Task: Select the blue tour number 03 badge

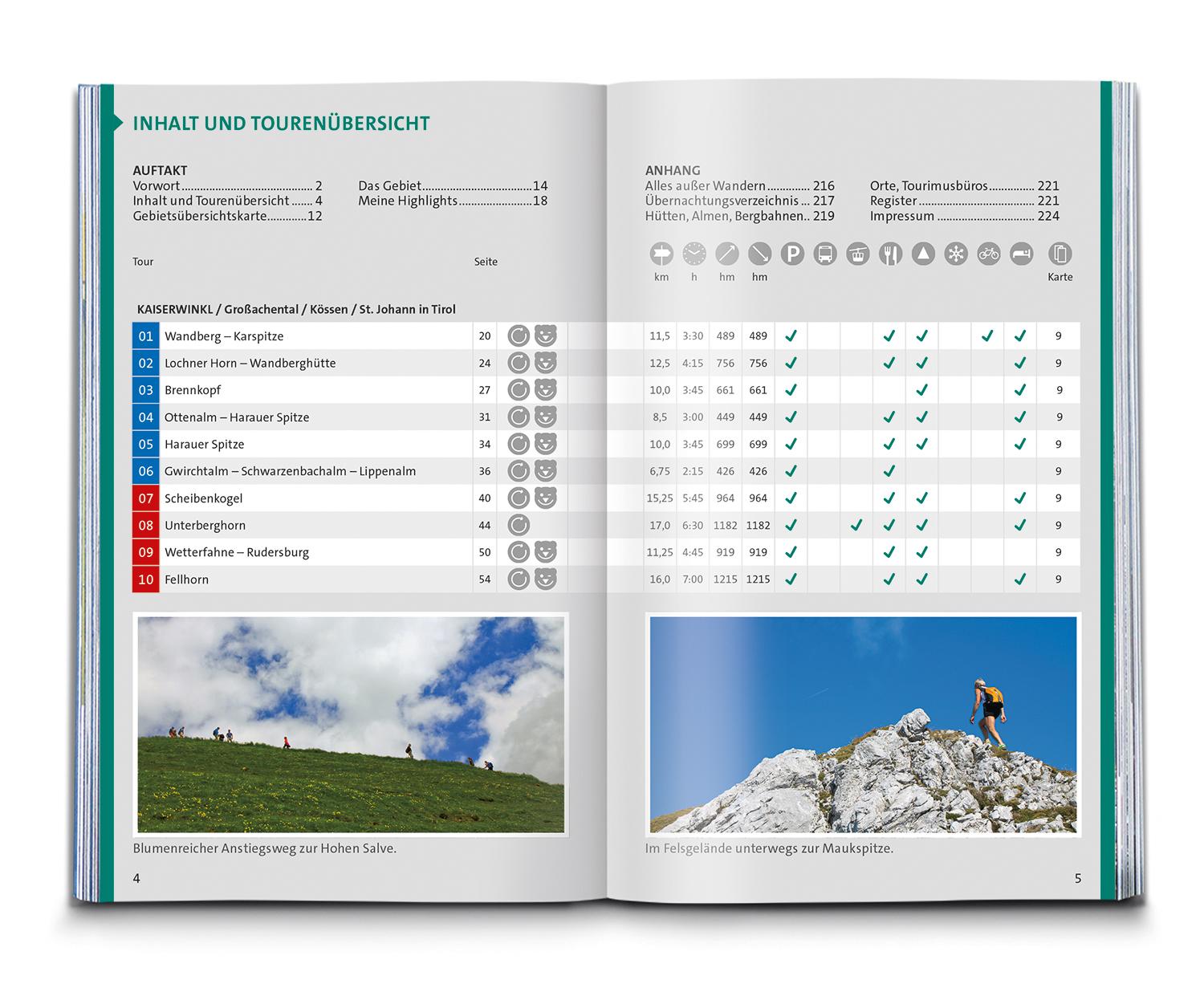Action: click(x=146, y=390)
